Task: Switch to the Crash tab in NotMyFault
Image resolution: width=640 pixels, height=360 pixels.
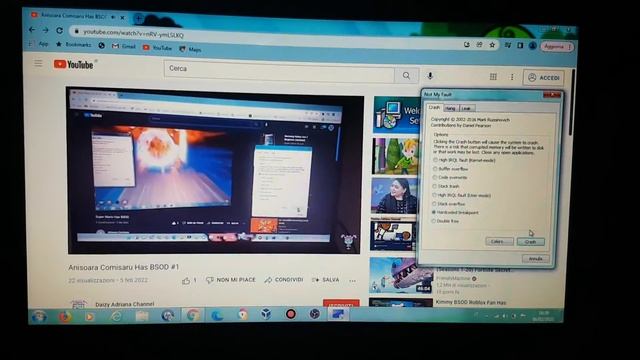Action: [x=434, y=107]
